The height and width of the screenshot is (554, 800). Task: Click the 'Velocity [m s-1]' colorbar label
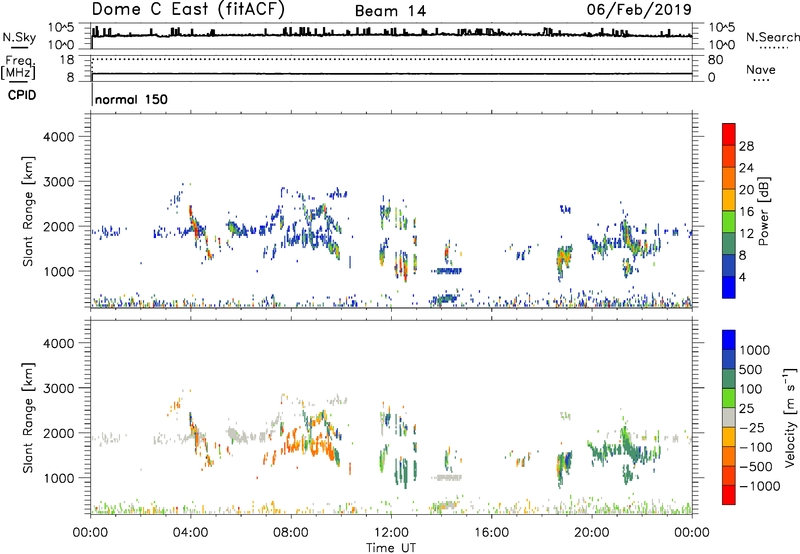790,417
